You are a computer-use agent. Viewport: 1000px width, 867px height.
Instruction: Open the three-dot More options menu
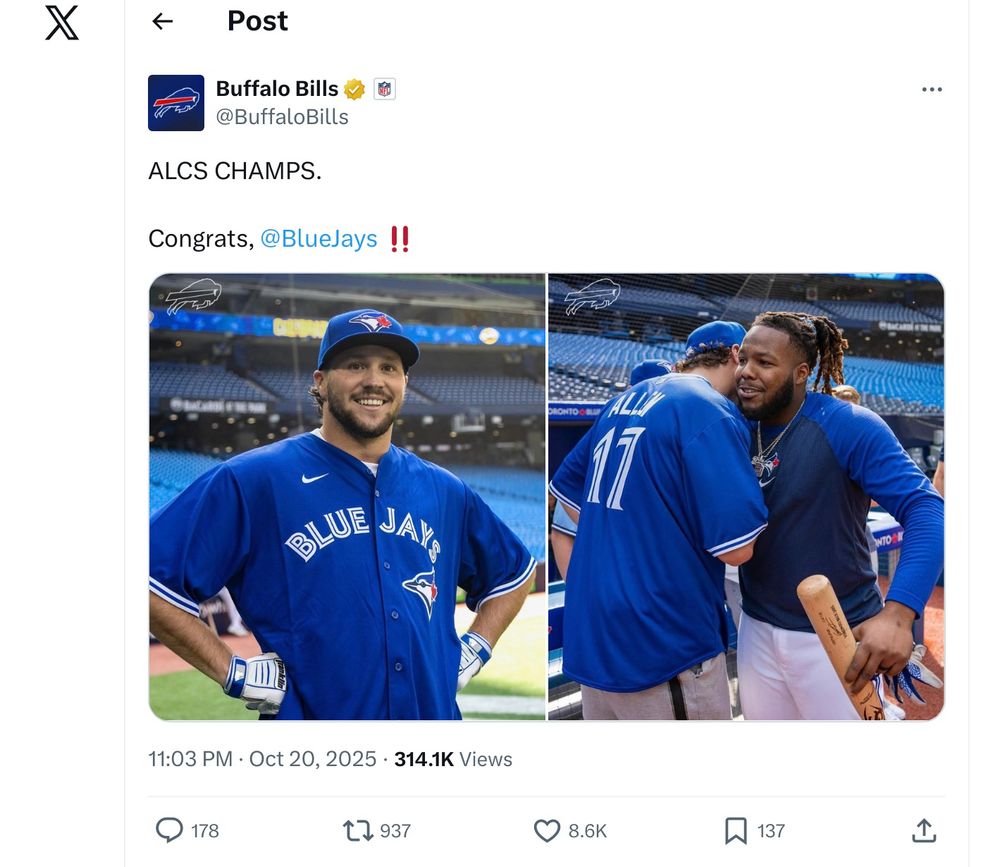[x=931, y=90]
